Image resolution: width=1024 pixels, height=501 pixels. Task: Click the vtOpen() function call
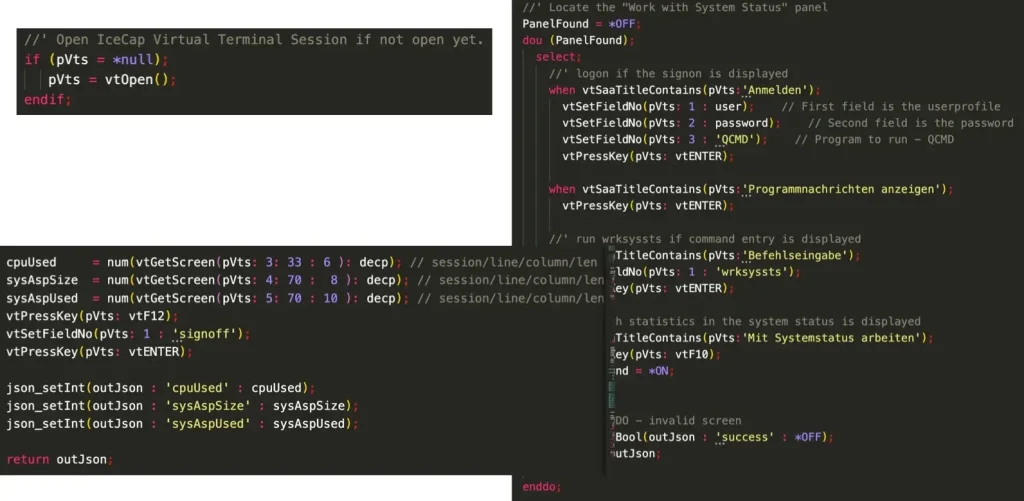(136, 80)
